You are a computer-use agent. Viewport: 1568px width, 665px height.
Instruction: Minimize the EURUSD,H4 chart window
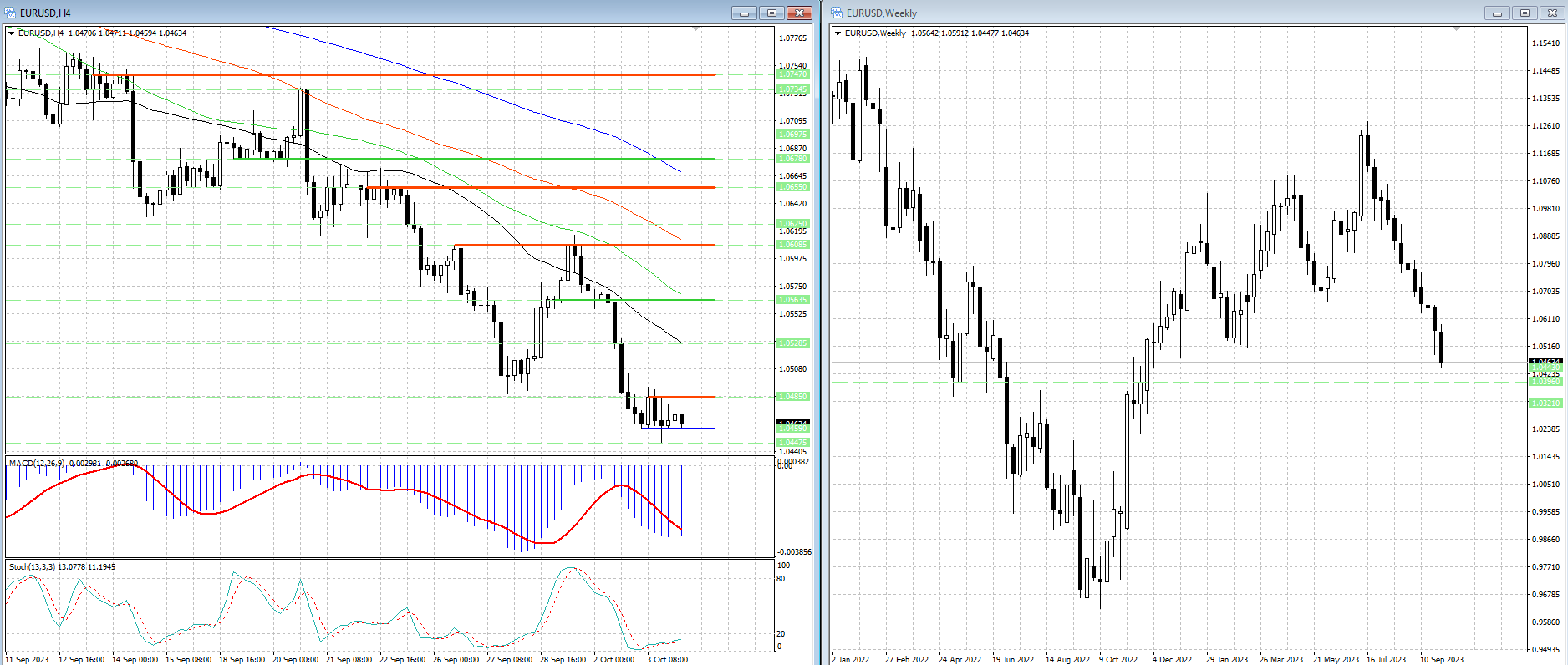[x=744, y=13]
